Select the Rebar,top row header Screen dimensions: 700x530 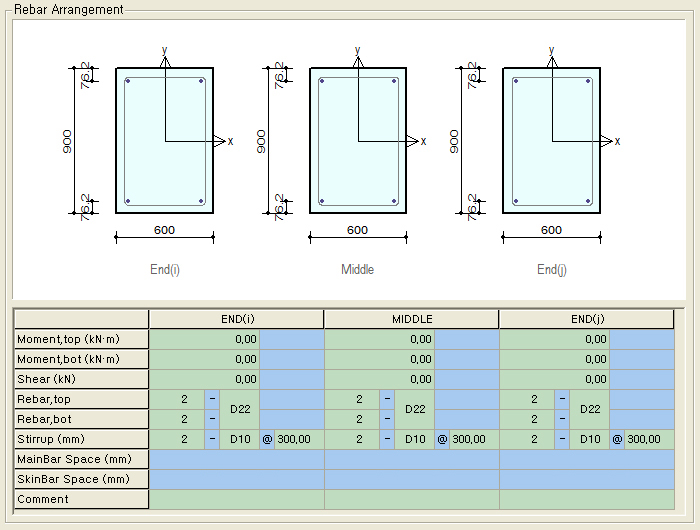[x=81, y=399]
